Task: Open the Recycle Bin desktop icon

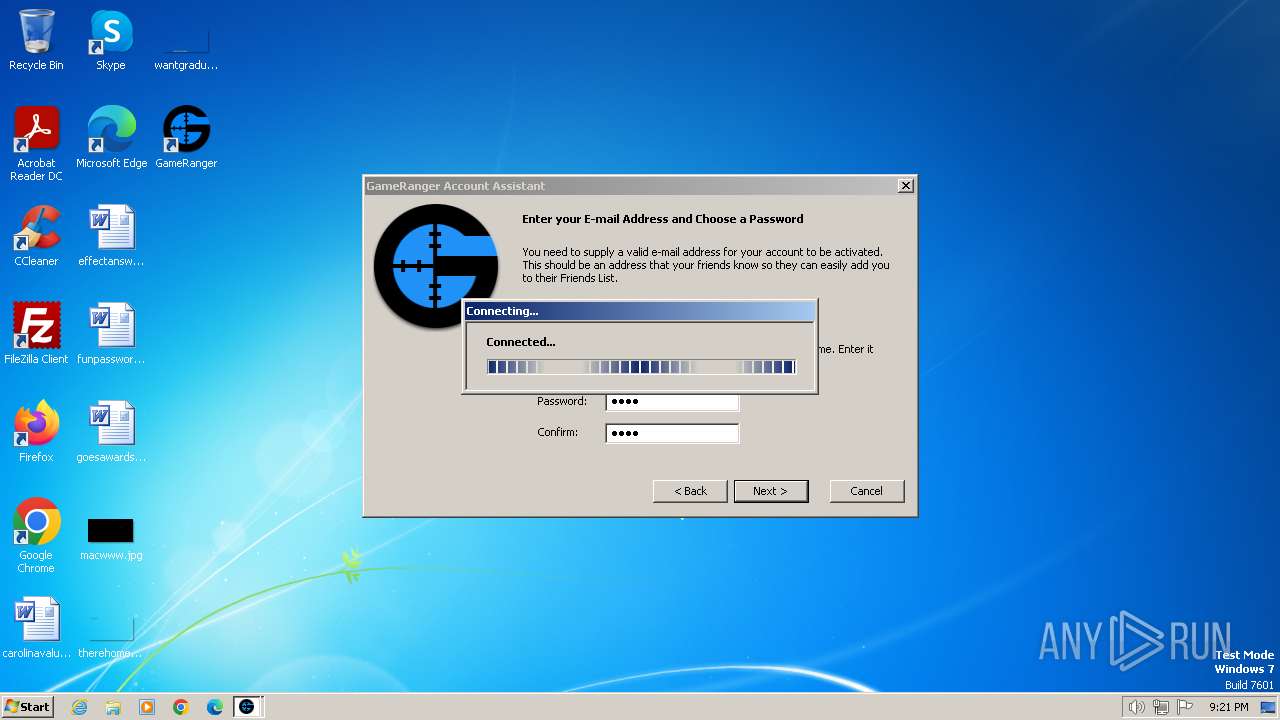Action: (36, 40)
